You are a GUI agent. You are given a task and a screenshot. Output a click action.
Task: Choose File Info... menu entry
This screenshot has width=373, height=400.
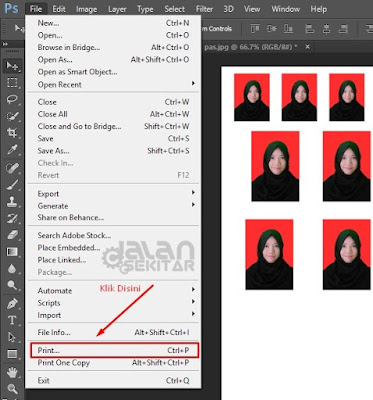113,332
